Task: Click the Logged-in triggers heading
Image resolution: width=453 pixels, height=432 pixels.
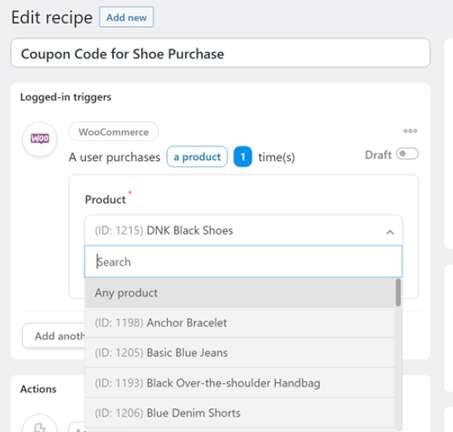Action: coord(66,97)
